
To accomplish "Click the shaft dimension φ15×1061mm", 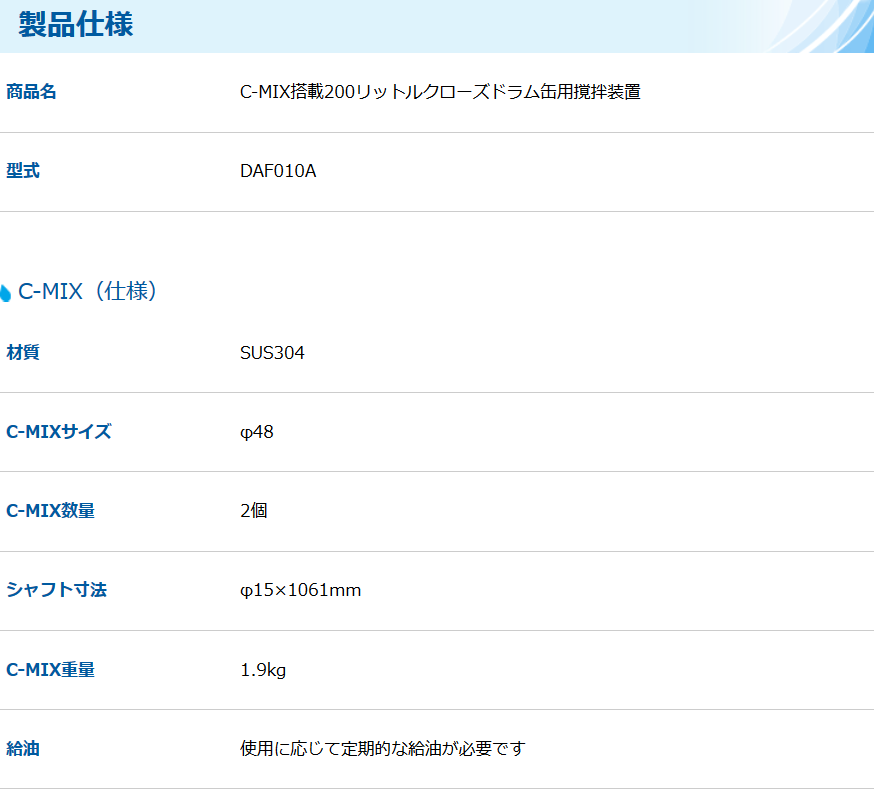I will [x=300, y=590].
